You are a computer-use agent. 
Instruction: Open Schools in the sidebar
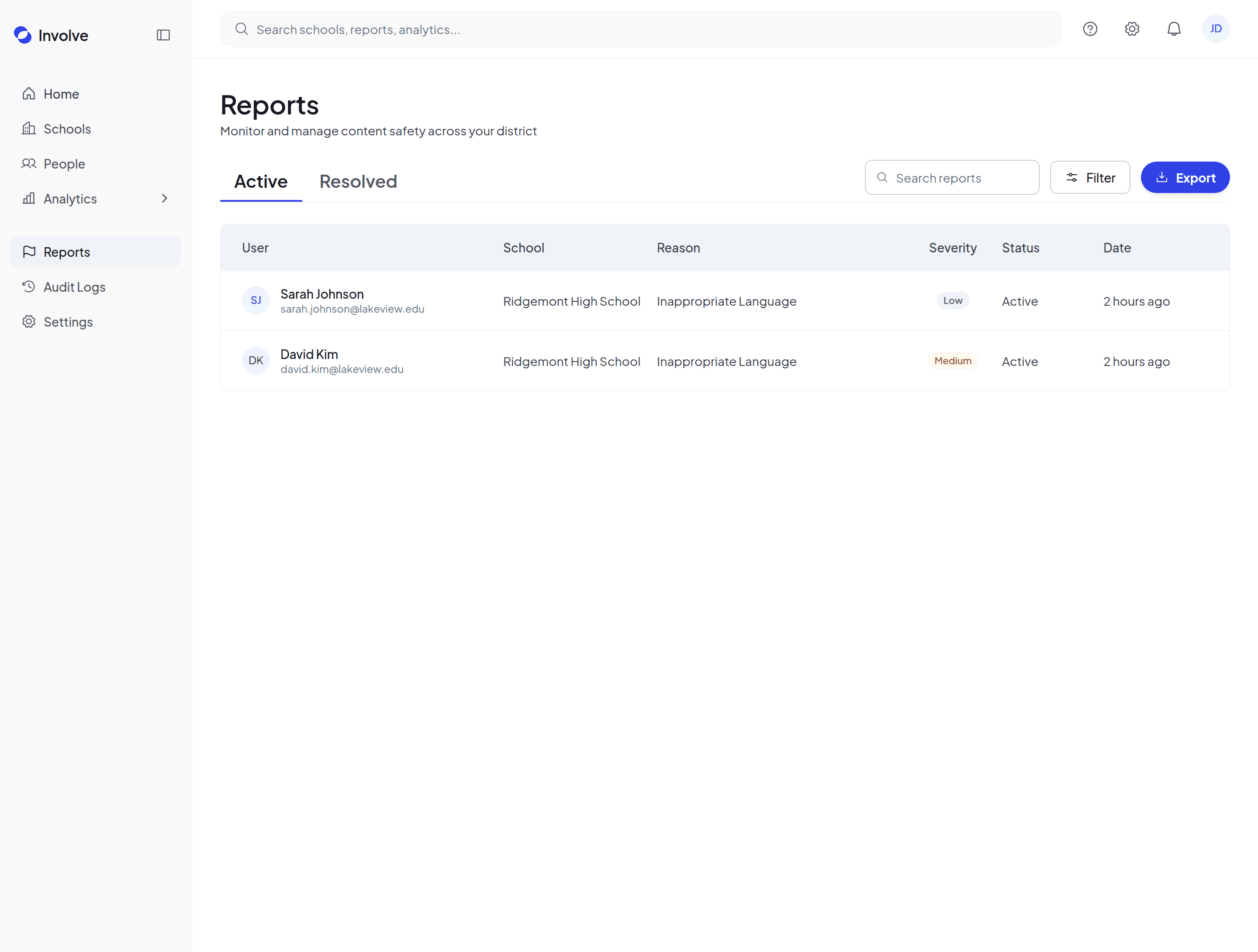[96, 128]
